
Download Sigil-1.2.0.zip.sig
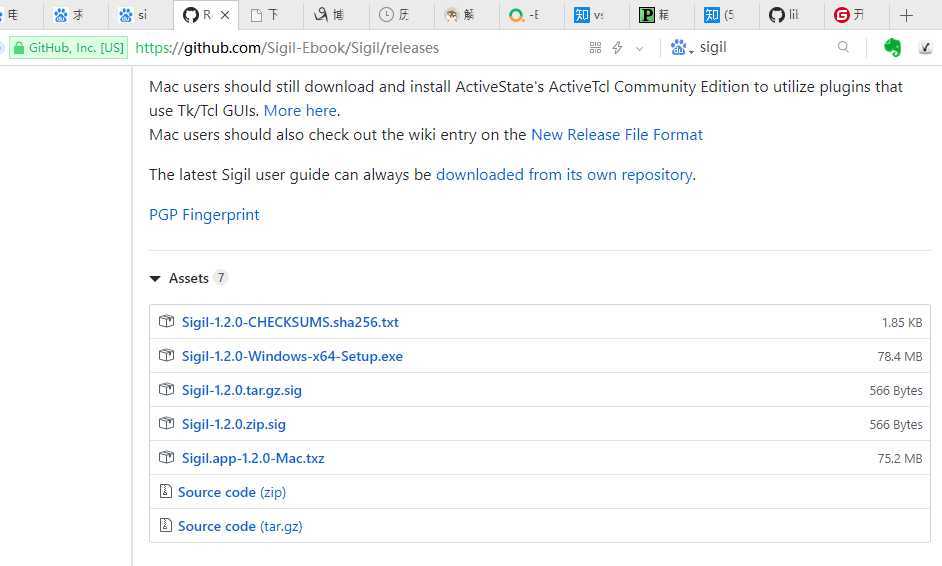tap(234, 424)
